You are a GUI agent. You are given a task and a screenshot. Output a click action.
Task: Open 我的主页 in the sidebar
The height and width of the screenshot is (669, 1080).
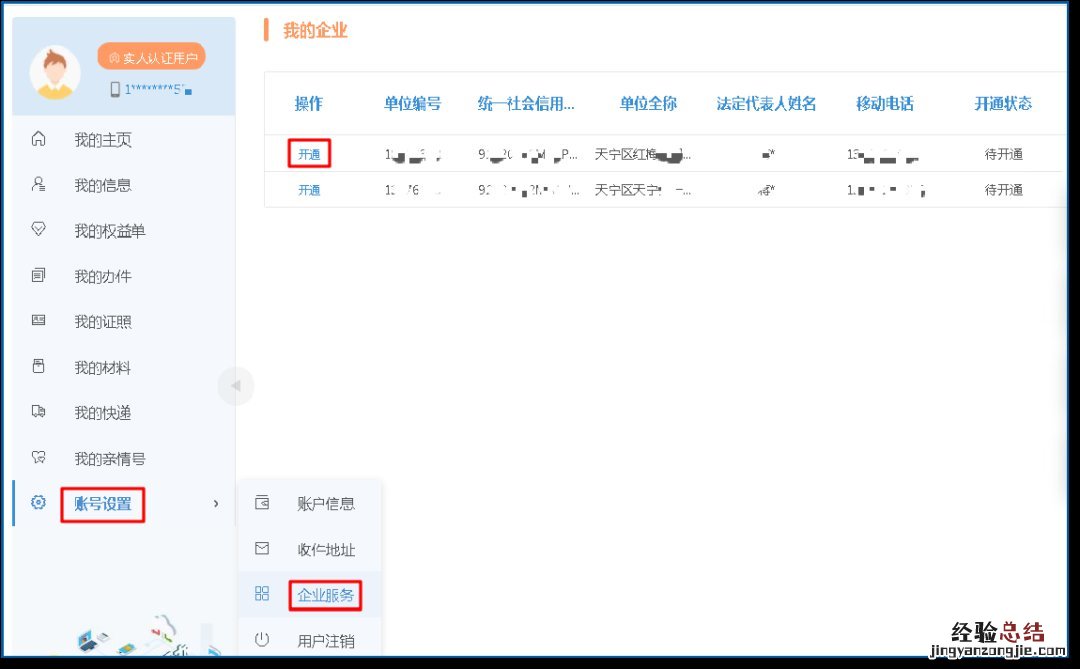[x=103, y=140]
